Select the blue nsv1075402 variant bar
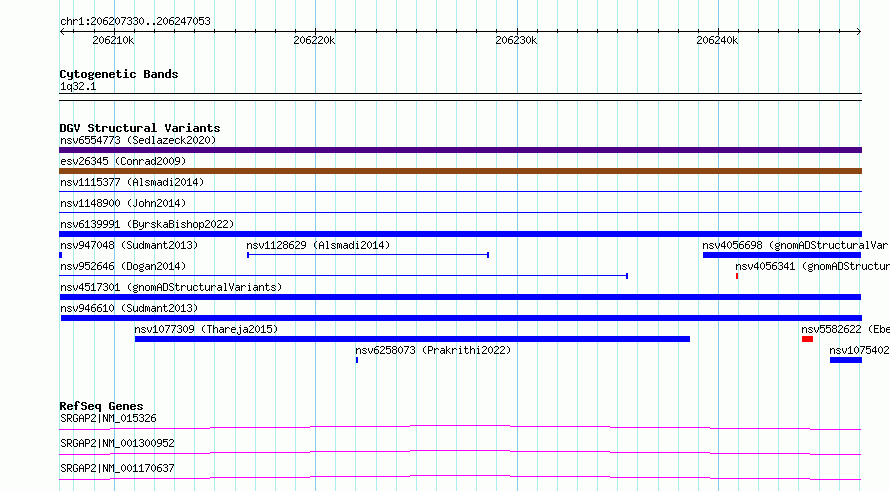The image size is (890, 491). pyautogui.click(x=846, y=360)
